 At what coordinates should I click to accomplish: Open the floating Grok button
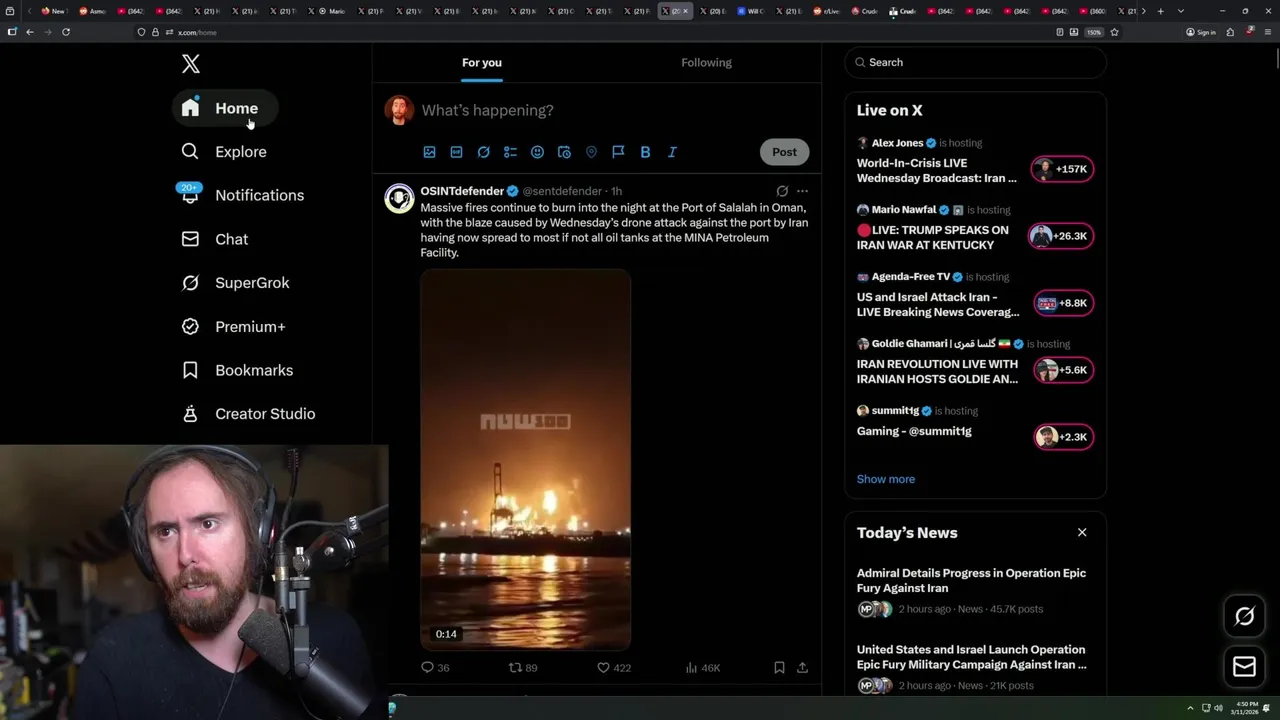[1244, 617]
